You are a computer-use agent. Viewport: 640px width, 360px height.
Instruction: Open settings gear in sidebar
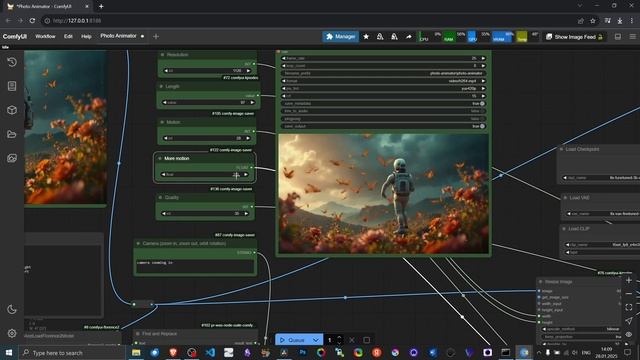pos(12,333)
